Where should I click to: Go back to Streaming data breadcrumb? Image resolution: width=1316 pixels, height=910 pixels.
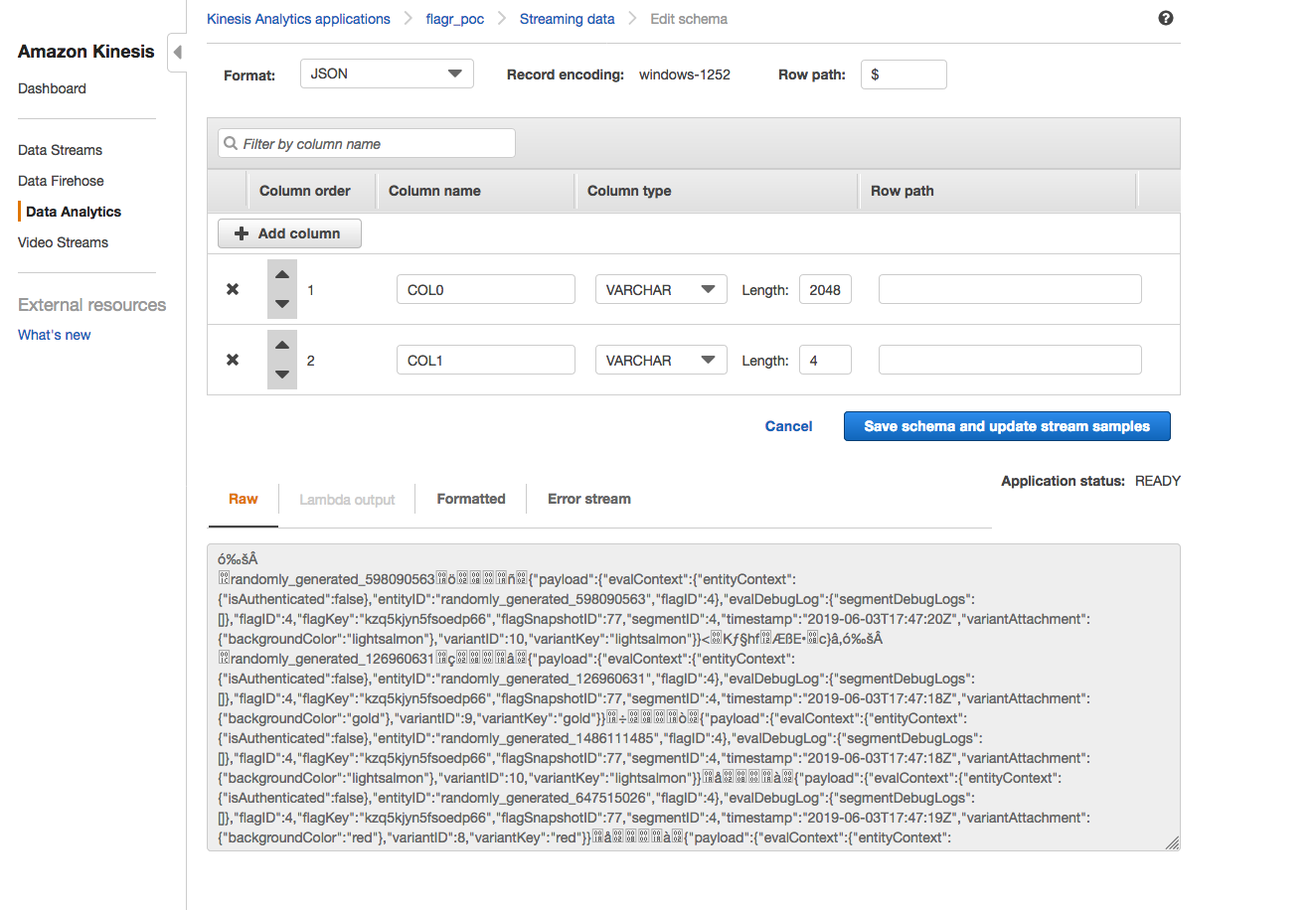pos(567,18)
